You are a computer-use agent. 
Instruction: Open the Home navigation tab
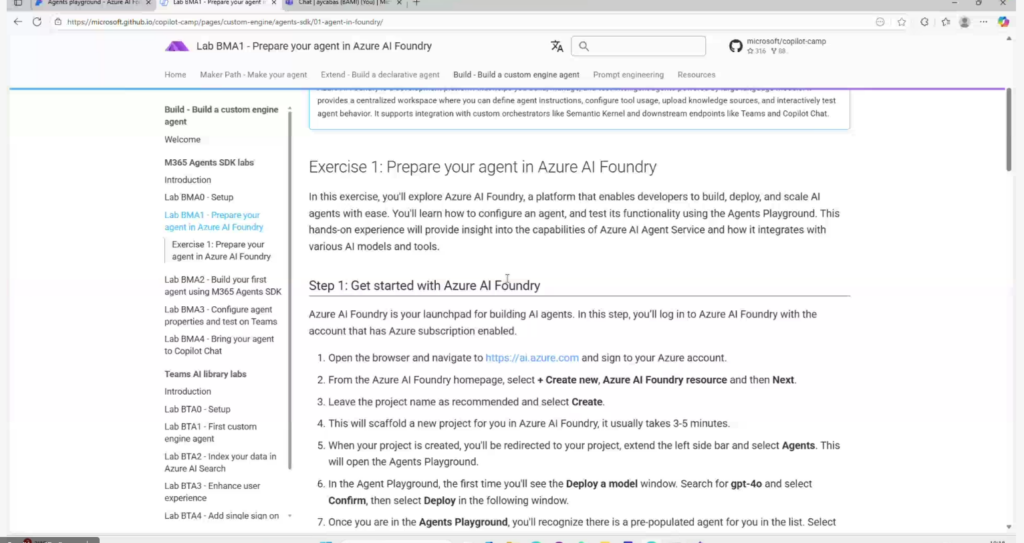tap(175, 74)
